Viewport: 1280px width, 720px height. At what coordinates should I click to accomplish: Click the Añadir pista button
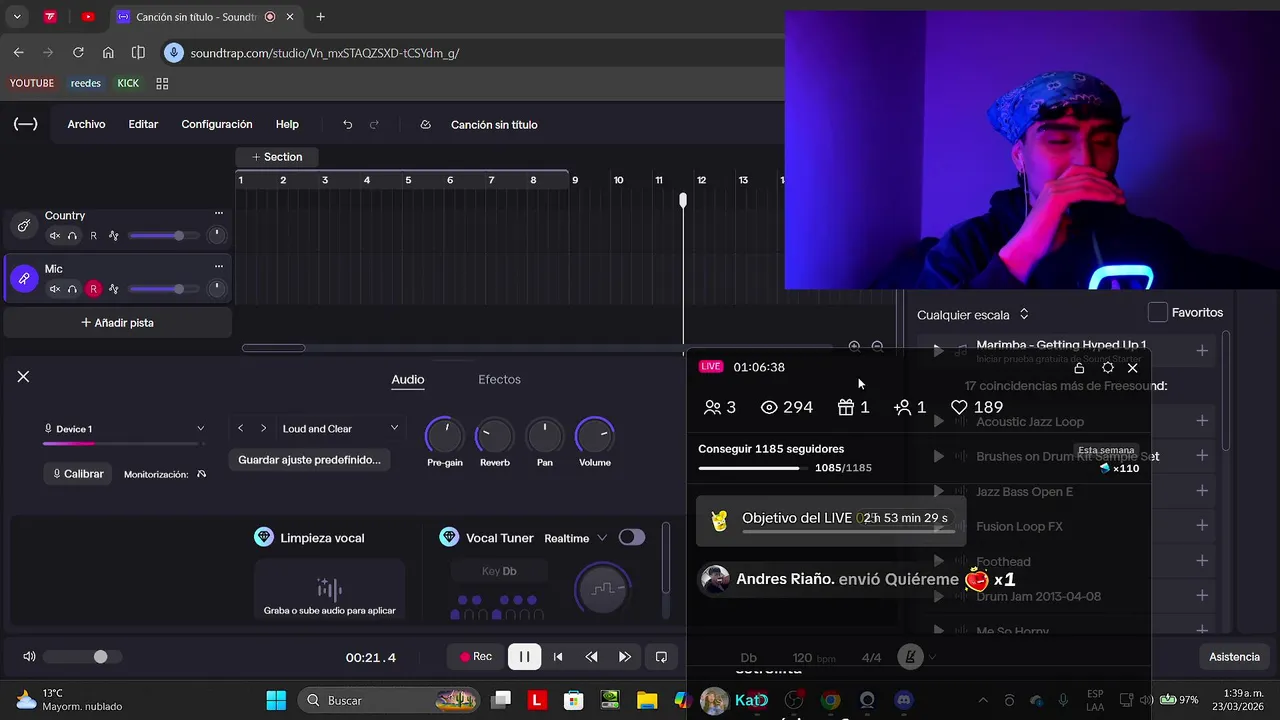pyautogui.click(x=118, y=323)
